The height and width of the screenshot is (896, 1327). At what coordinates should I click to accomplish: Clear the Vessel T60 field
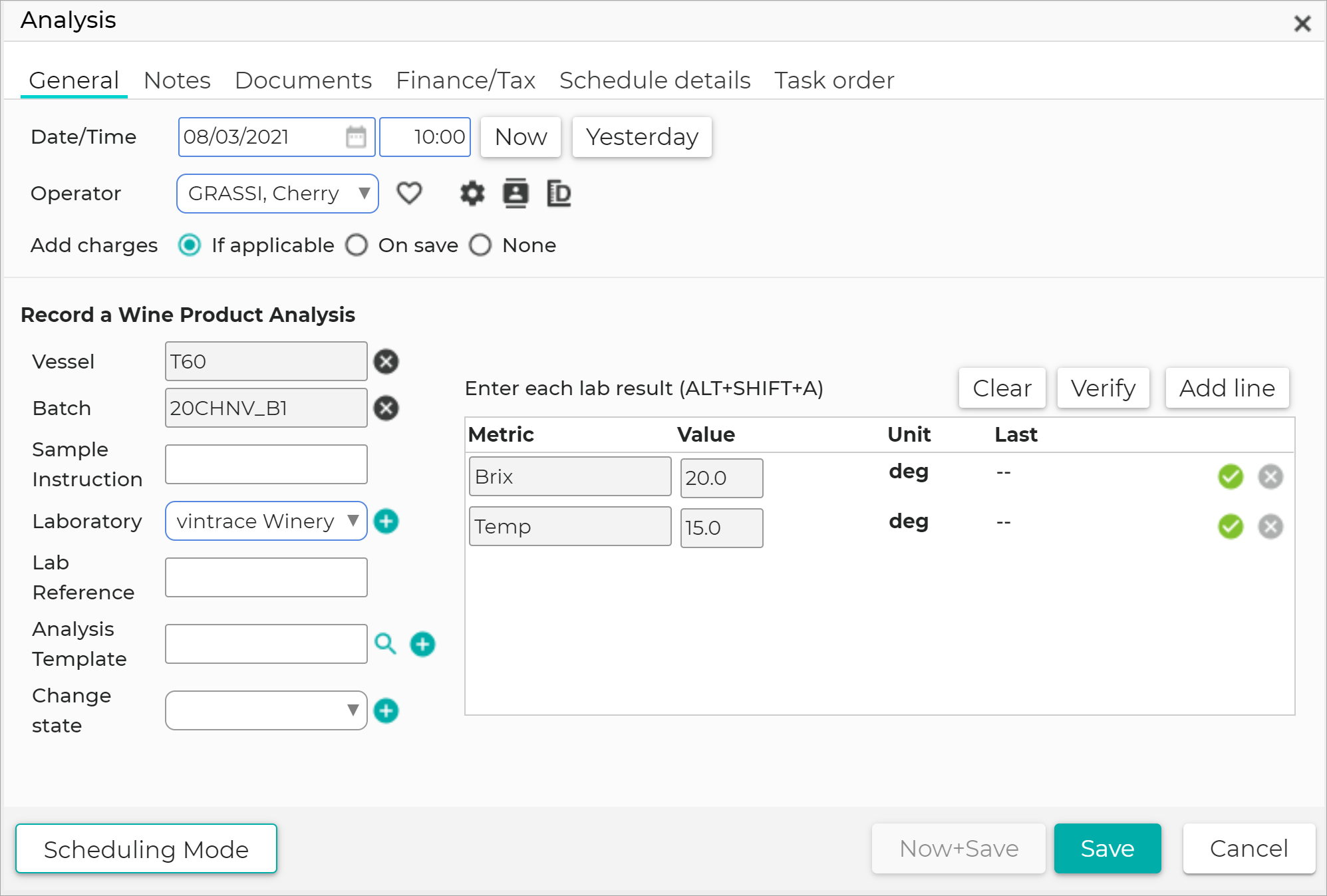386,361
